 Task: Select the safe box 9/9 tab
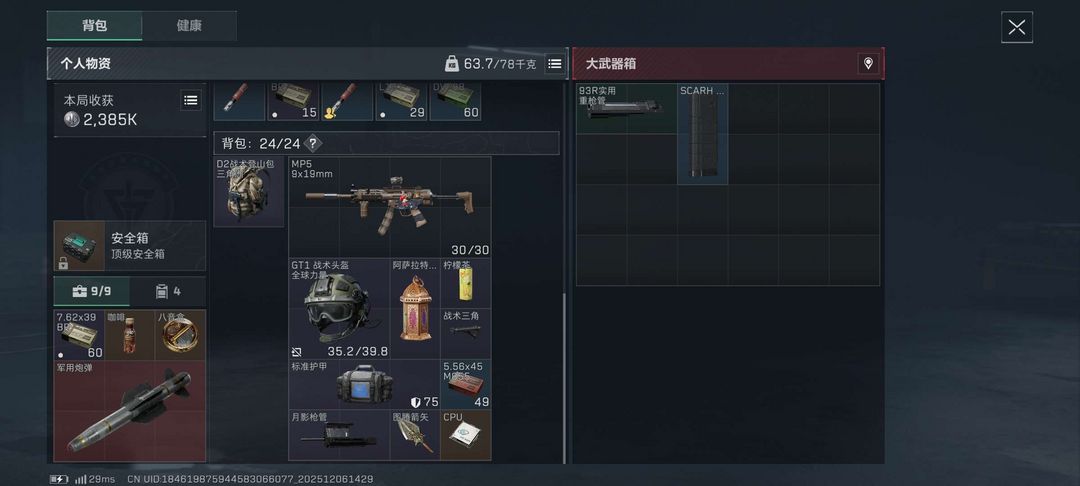click(x=92, y=291)
